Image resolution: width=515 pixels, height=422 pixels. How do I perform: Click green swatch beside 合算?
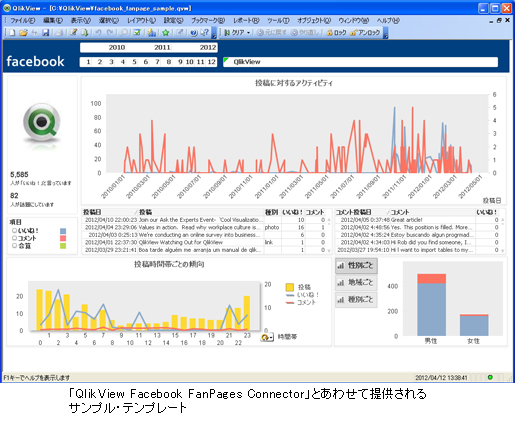click(63, 246)
